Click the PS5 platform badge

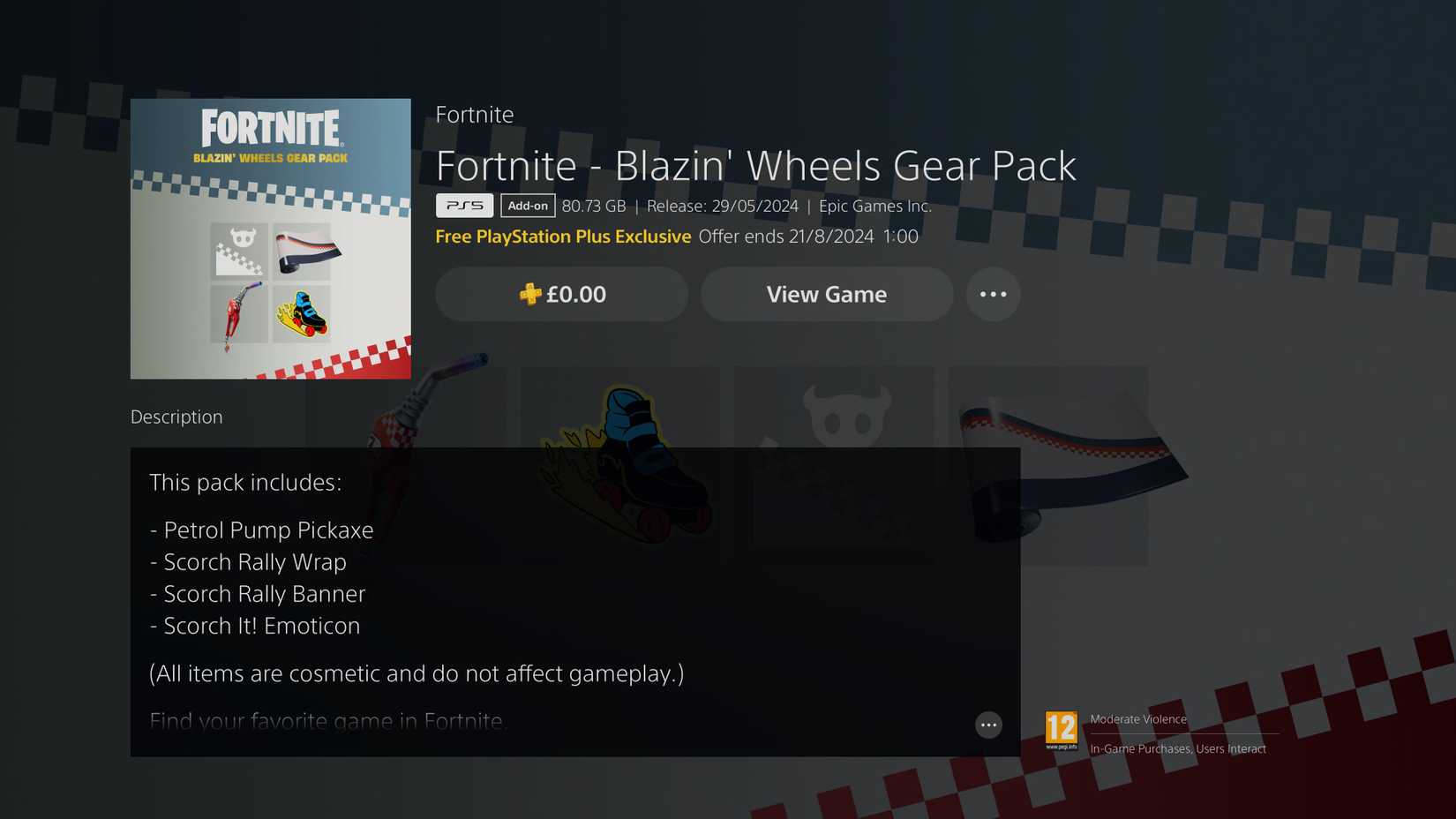tap(464, 206)
